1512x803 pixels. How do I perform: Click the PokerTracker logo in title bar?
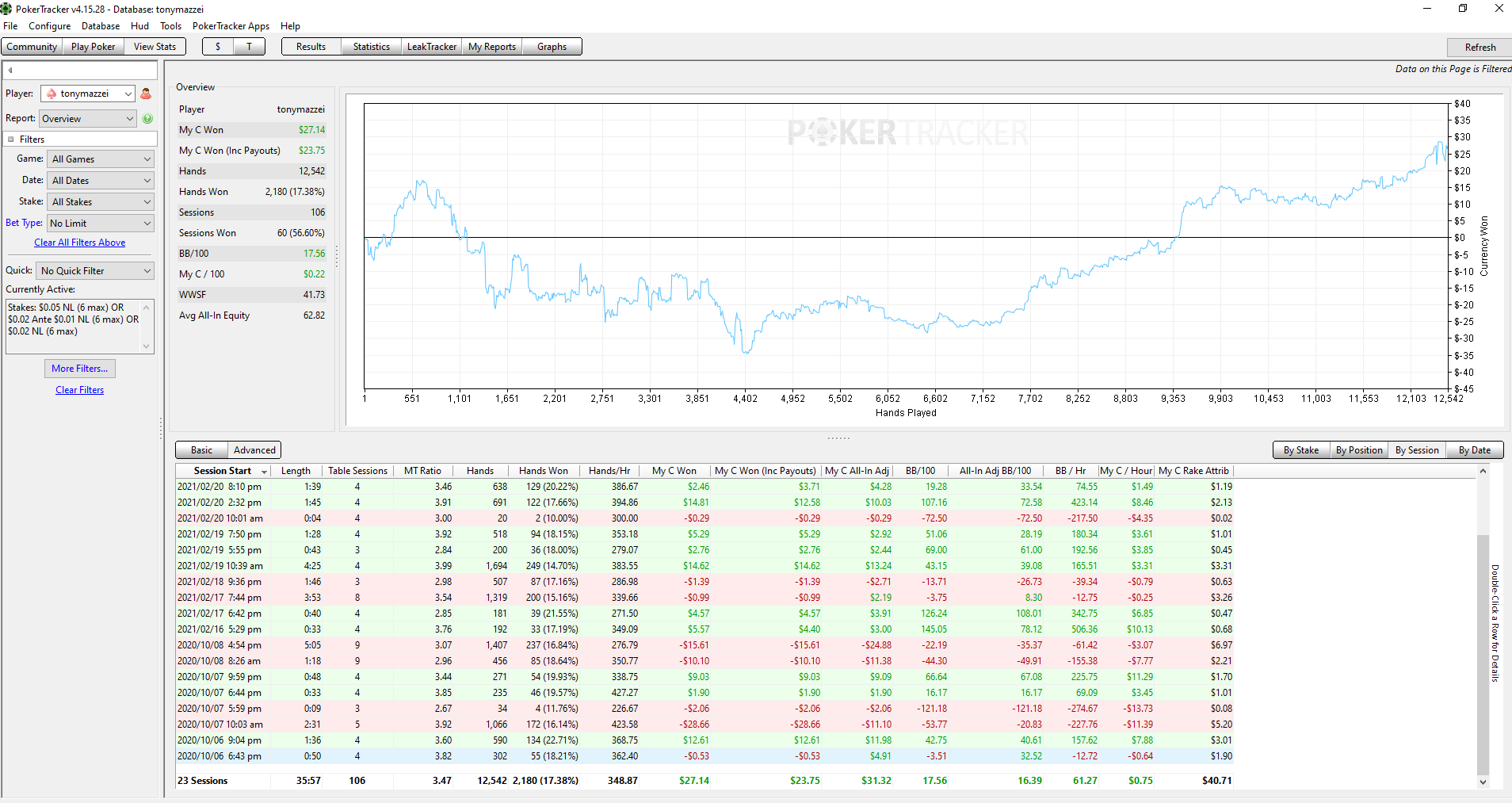tap(7, 9)
